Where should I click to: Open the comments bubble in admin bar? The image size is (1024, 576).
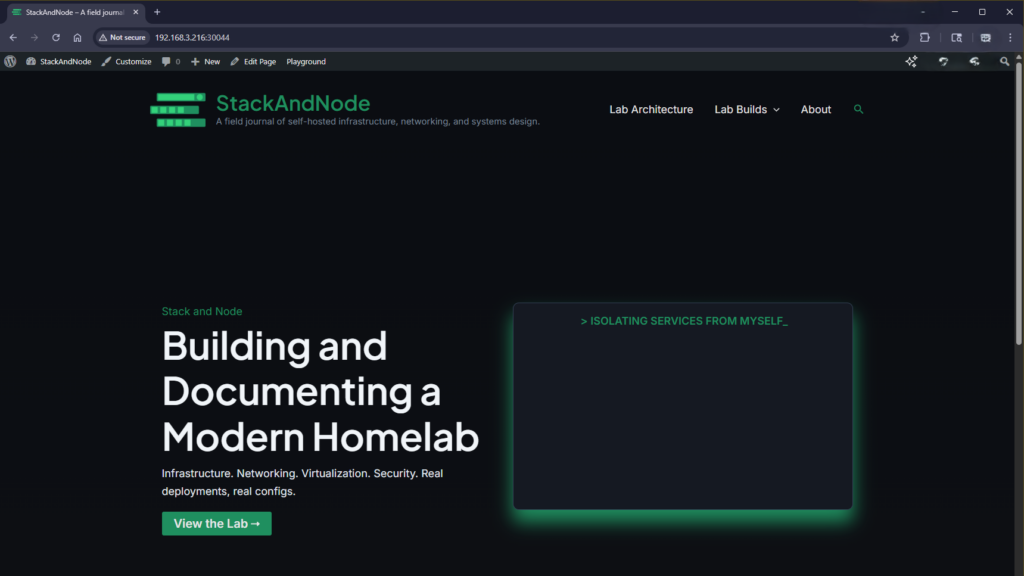(x=171, y=61)
